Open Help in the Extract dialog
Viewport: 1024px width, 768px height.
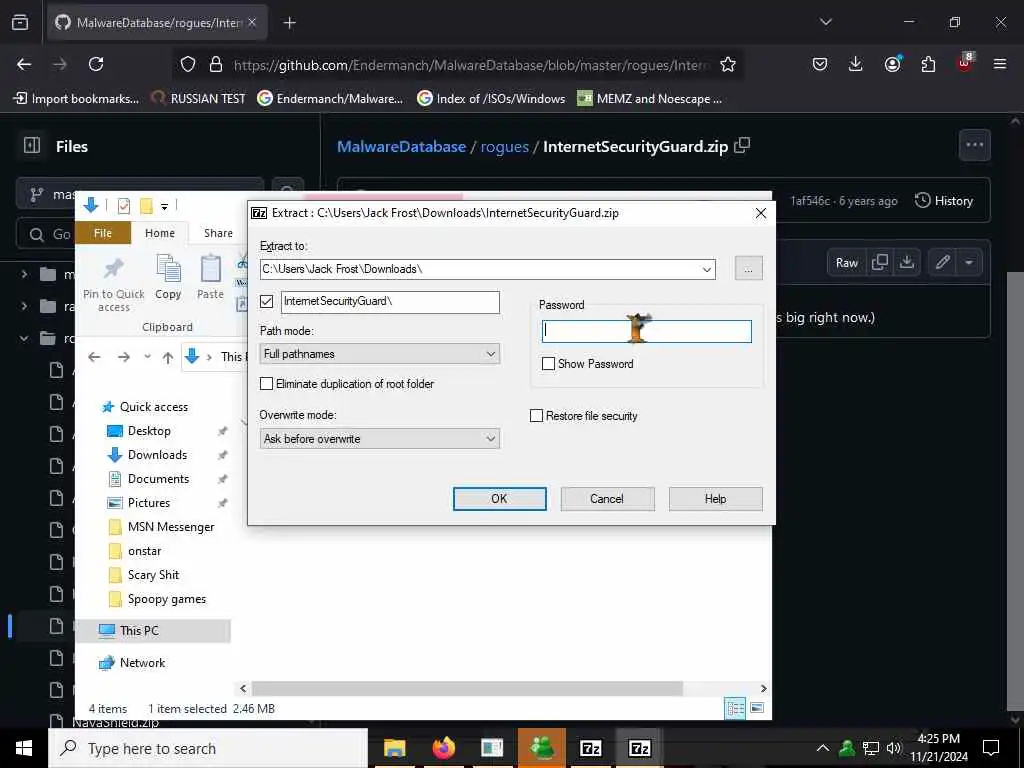[x=715, y=498]
